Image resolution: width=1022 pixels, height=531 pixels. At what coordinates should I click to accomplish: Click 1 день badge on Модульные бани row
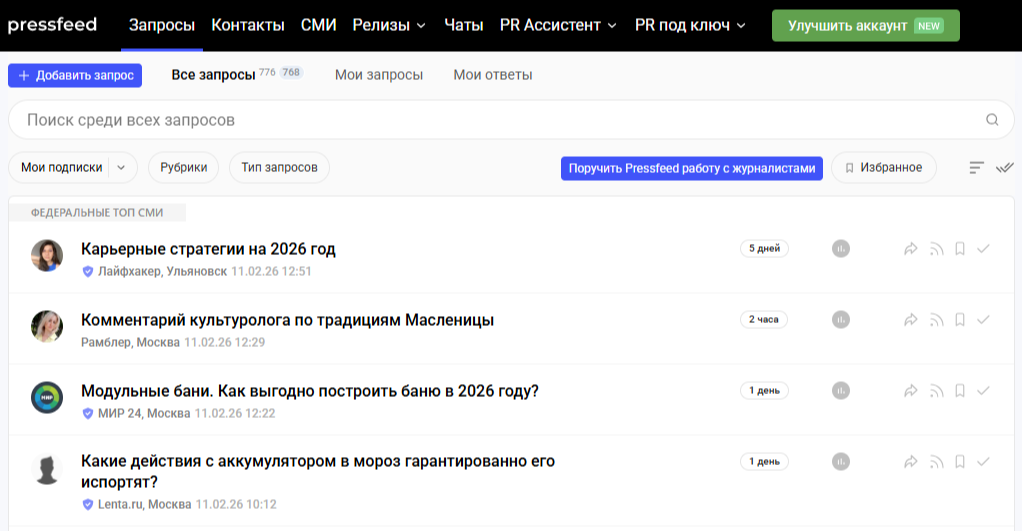764,390
